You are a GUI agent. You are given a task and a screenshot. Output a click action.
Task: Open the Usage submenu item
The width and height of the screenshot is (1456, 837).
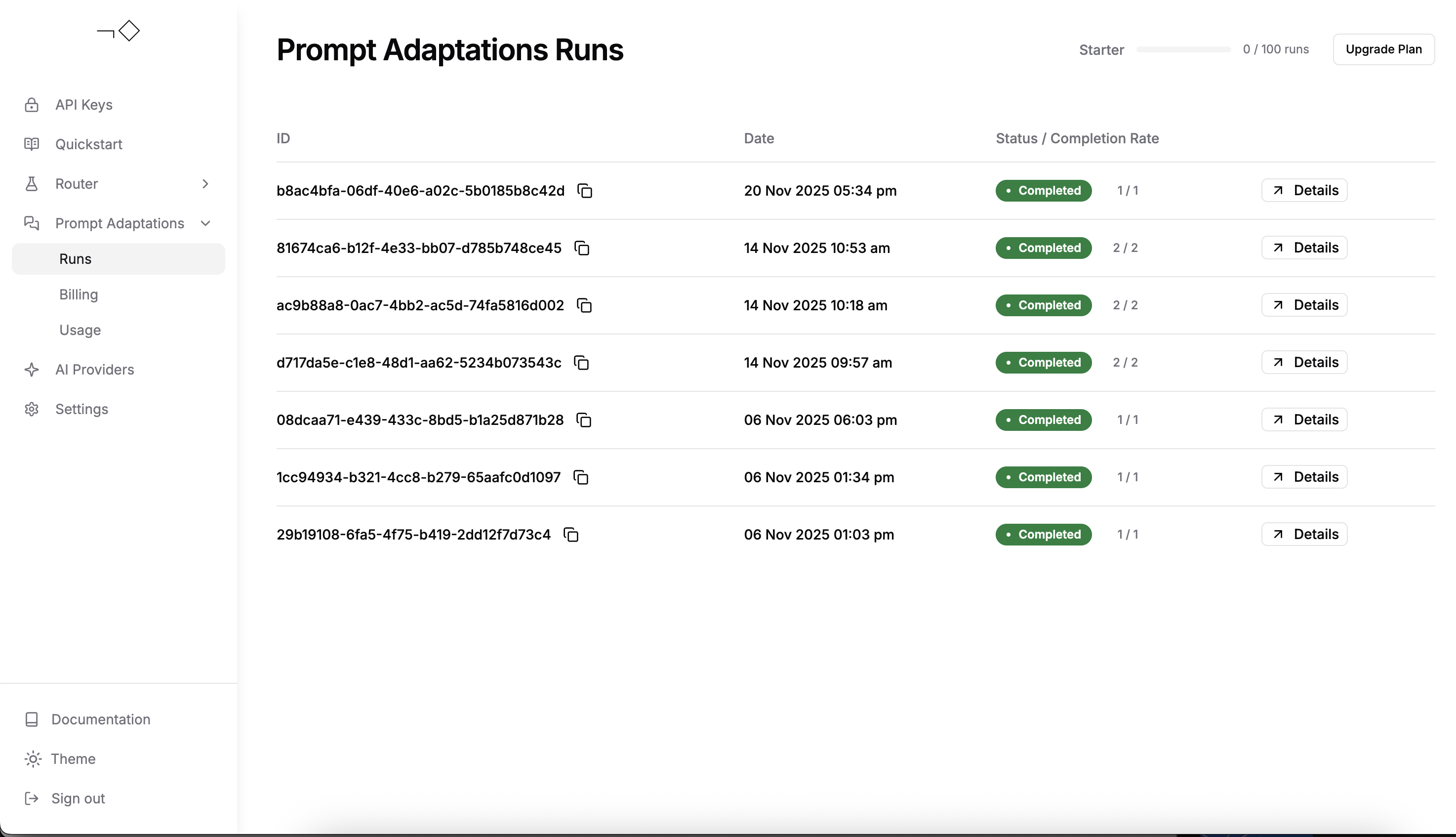[80, 330]
